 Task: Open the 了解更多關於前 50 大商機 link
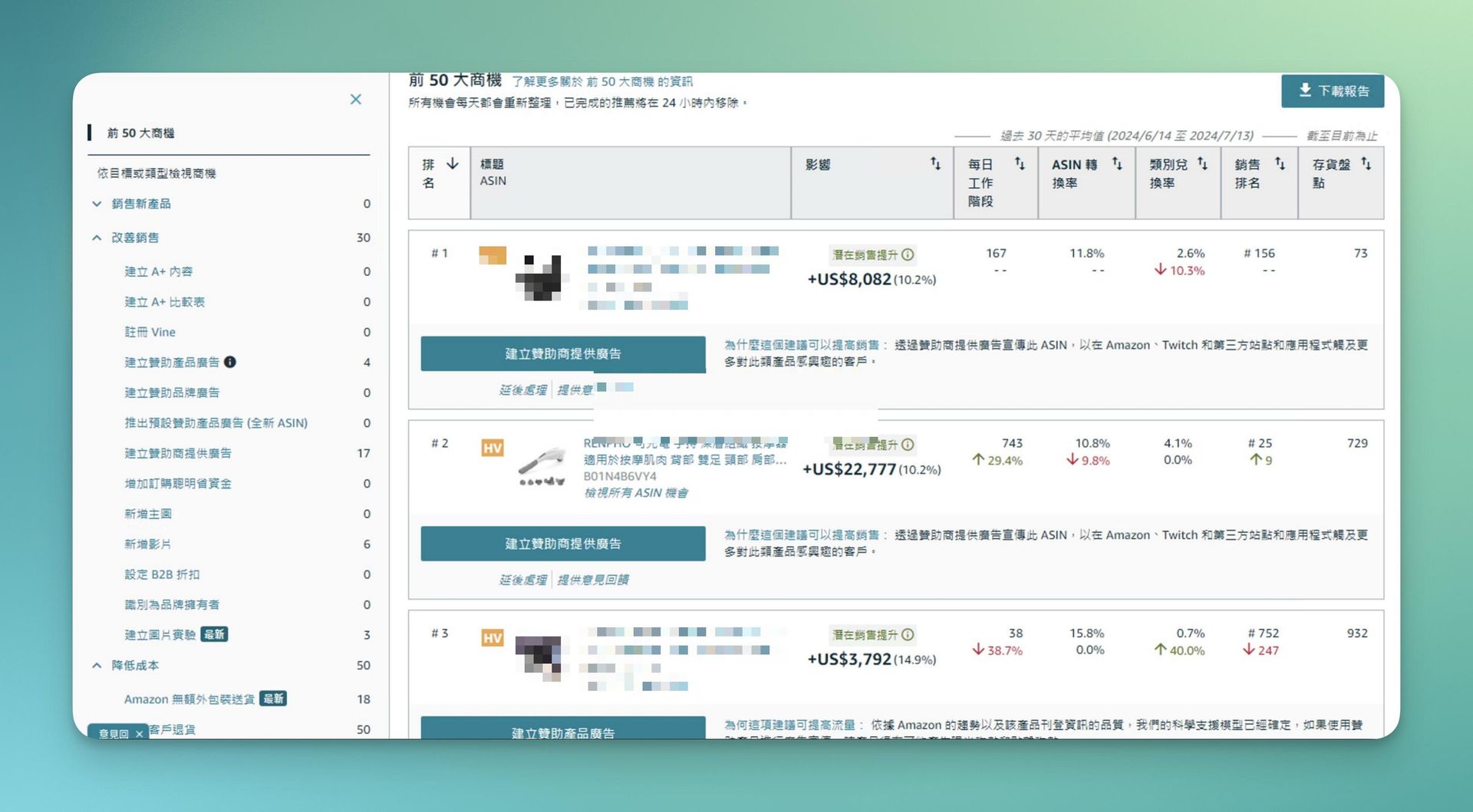(x=601, y=81)
